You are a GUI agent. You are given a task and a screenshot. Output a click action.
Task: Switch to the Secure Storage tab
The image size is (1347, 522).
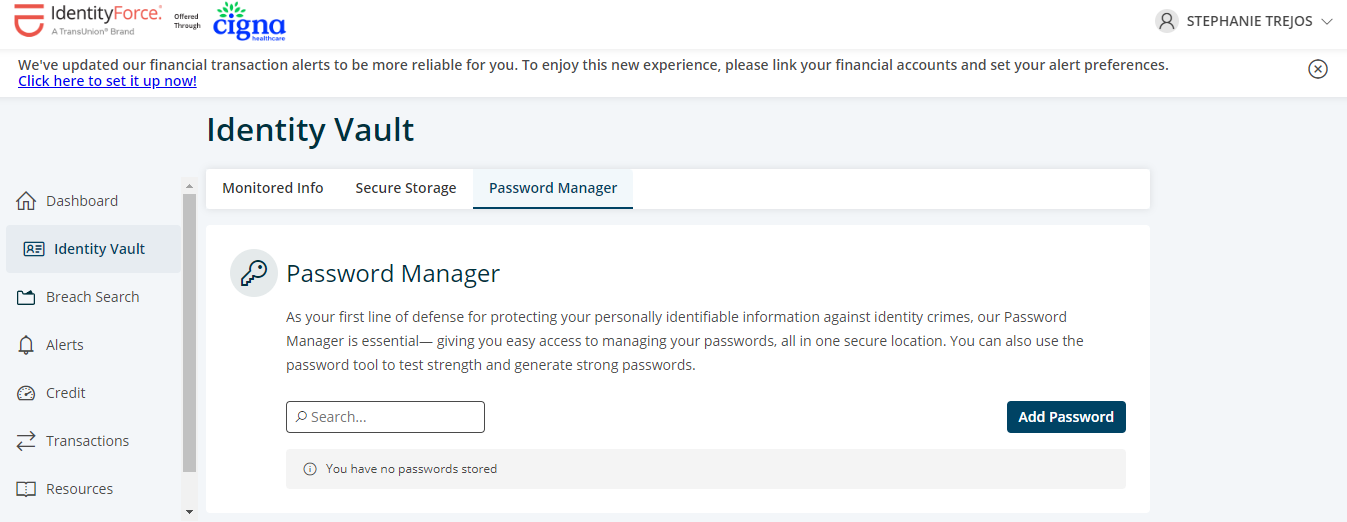406,188
